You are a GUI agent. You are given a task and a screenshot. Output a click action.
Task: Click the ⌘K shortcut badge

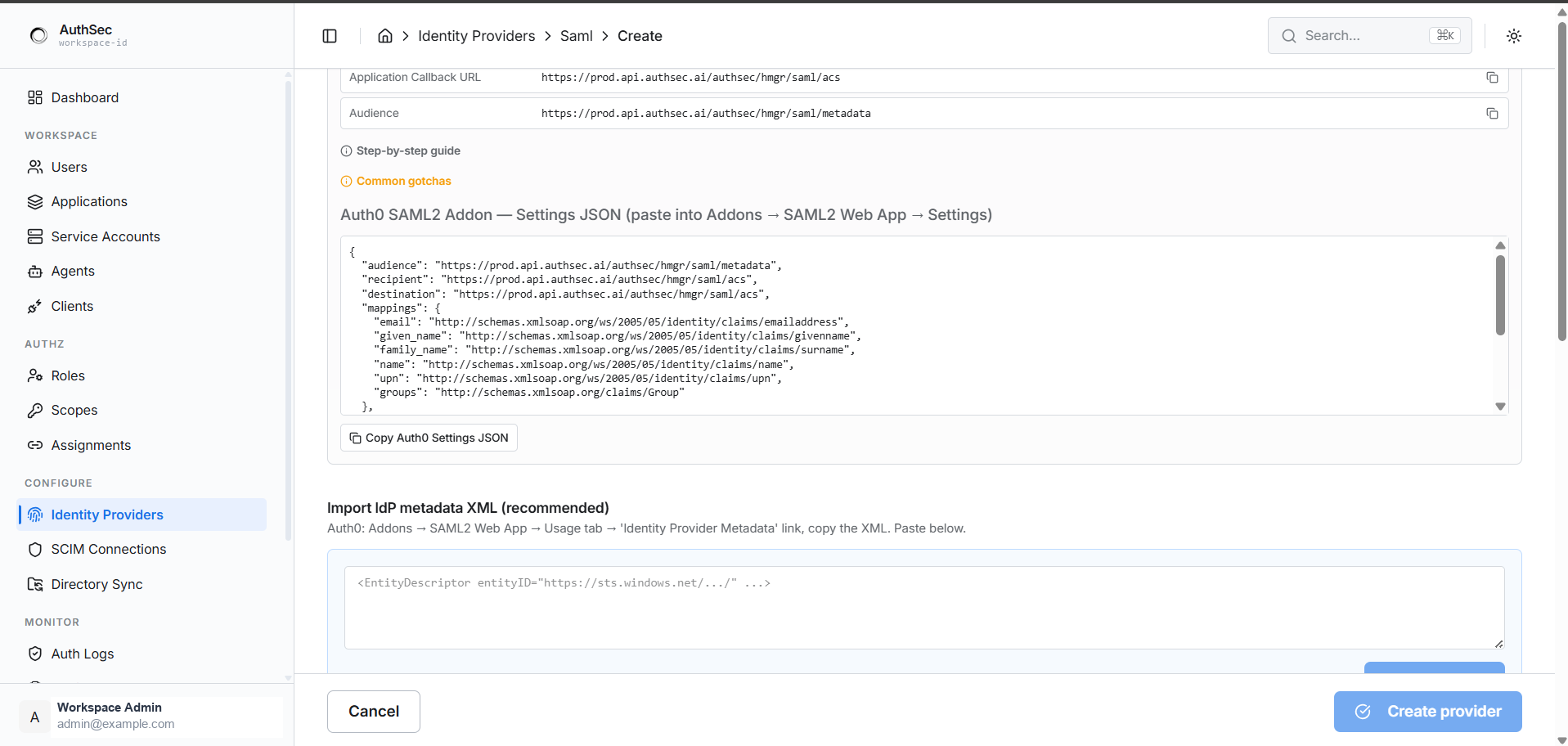(x=1445, y=35)
